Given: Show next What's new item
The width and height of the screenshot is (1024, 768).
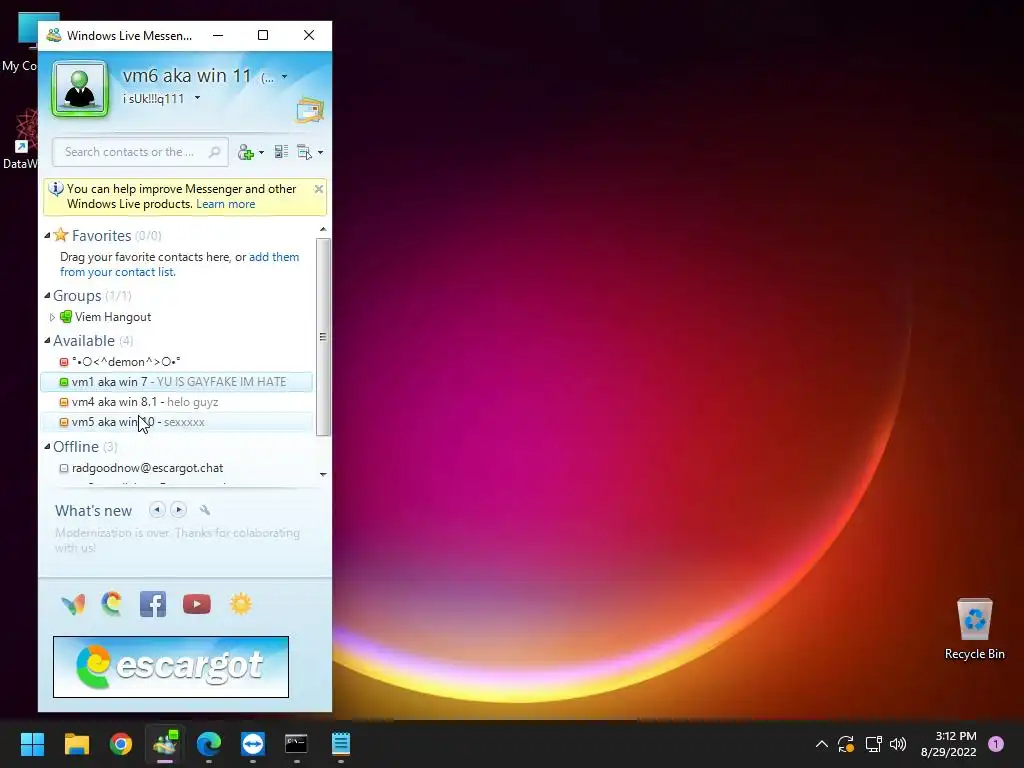Looking at the screenshot, I should [x=178, y=510].
